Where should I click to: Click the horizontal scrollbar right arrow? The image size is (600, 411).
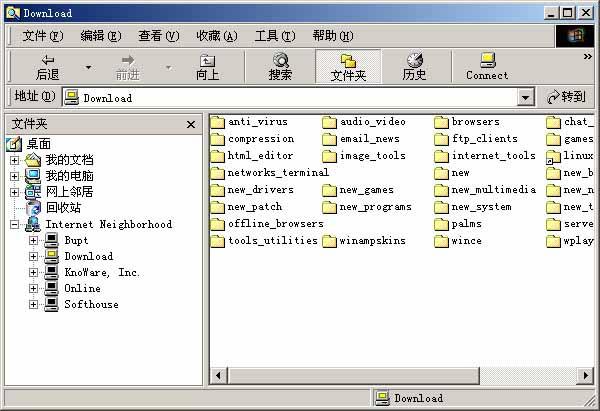(x=587, y=375)
